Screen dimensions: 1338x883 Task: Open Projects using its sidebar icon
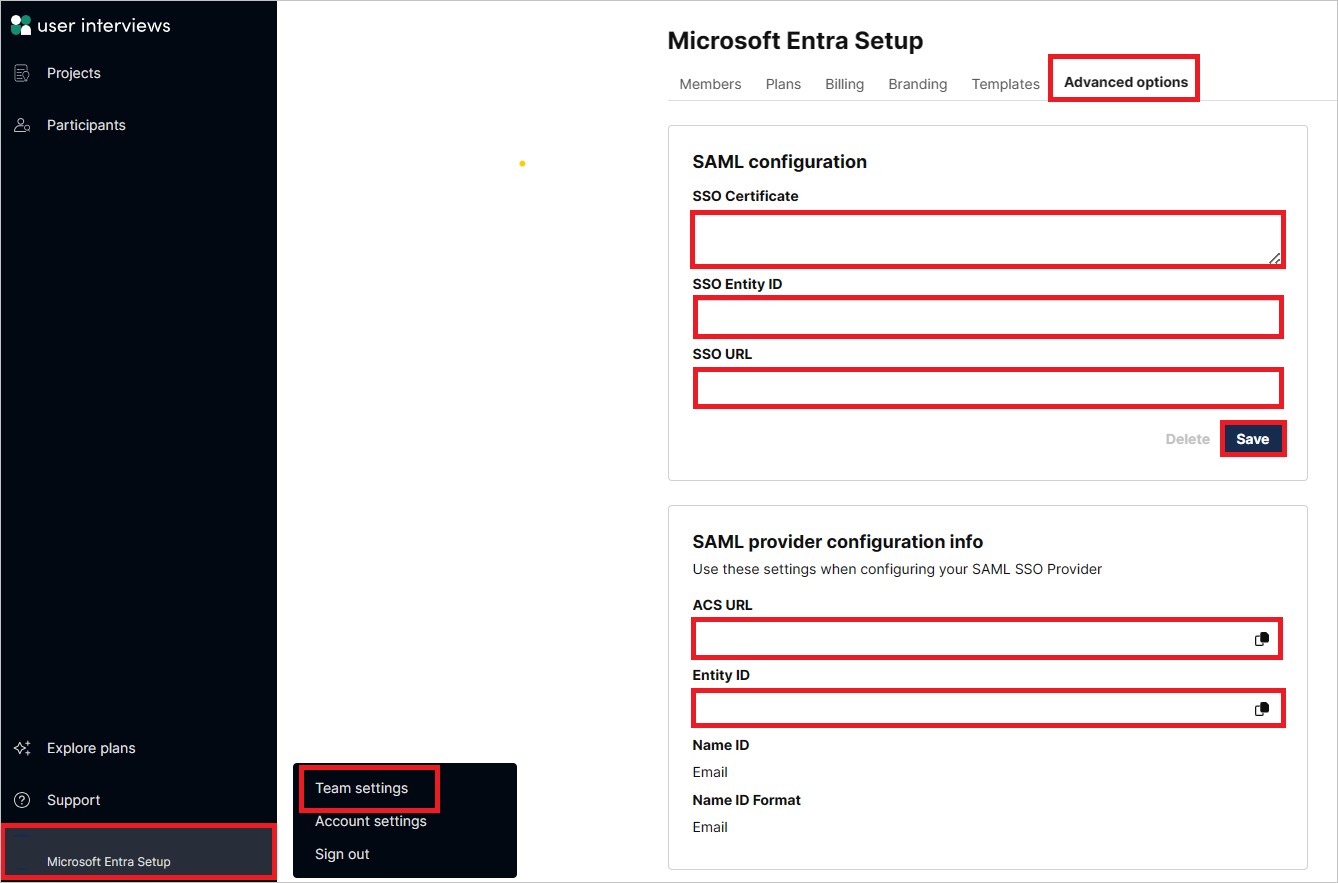[x=22, y=72]
